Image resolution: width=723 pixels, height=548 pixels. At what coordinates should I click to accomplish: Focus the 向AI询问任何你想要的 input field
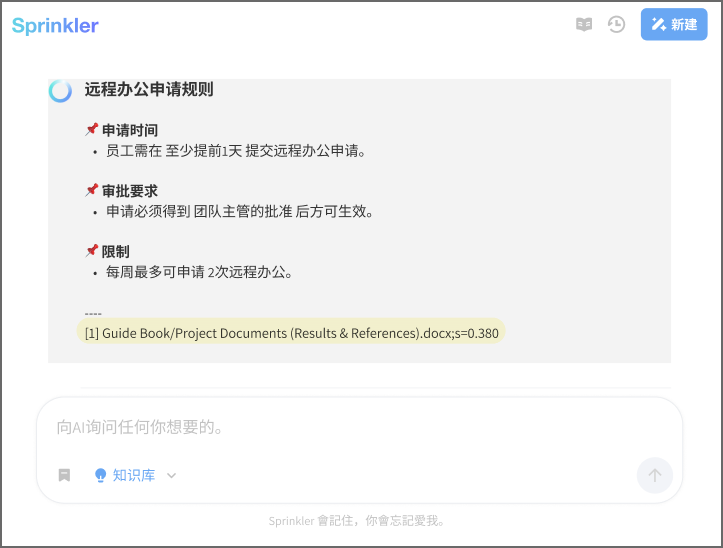pyautogui.click(x=359, y=427)
